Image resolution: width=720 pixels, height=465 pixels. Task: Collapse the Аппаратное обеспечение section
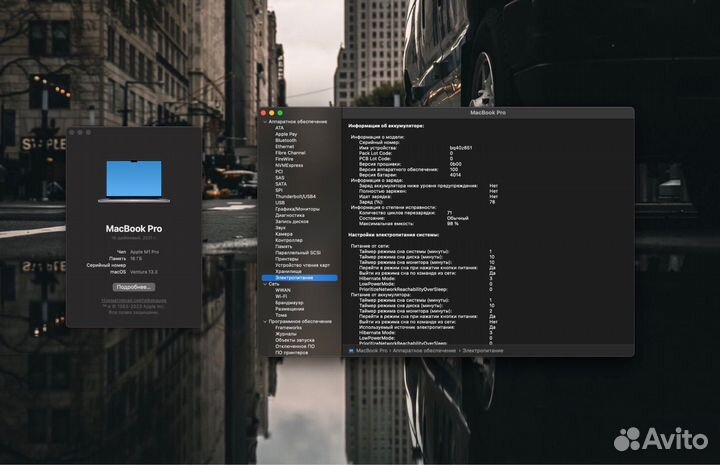pos(266,122)
